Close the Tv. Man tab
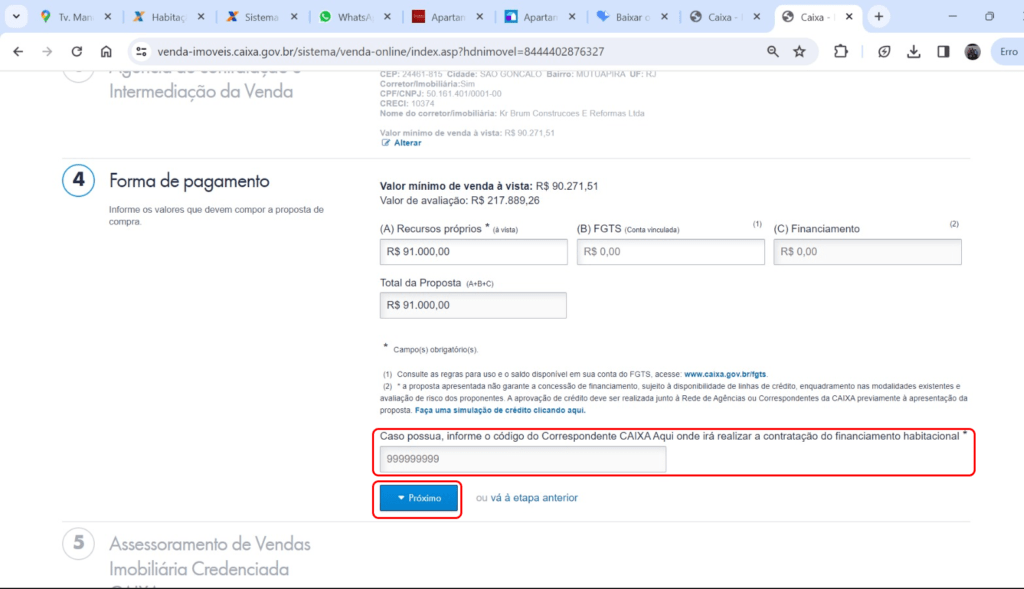The height and width of the screenshot is (589, 1024). pos(108,17)
